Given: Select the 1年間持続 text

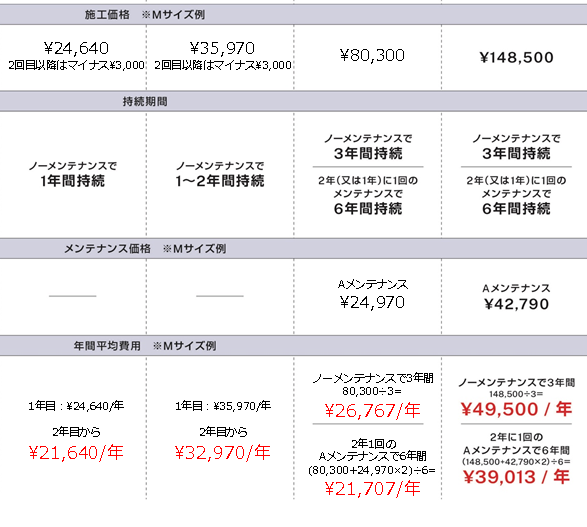Looking at the screenshot, I should click(x=73, y=181).
